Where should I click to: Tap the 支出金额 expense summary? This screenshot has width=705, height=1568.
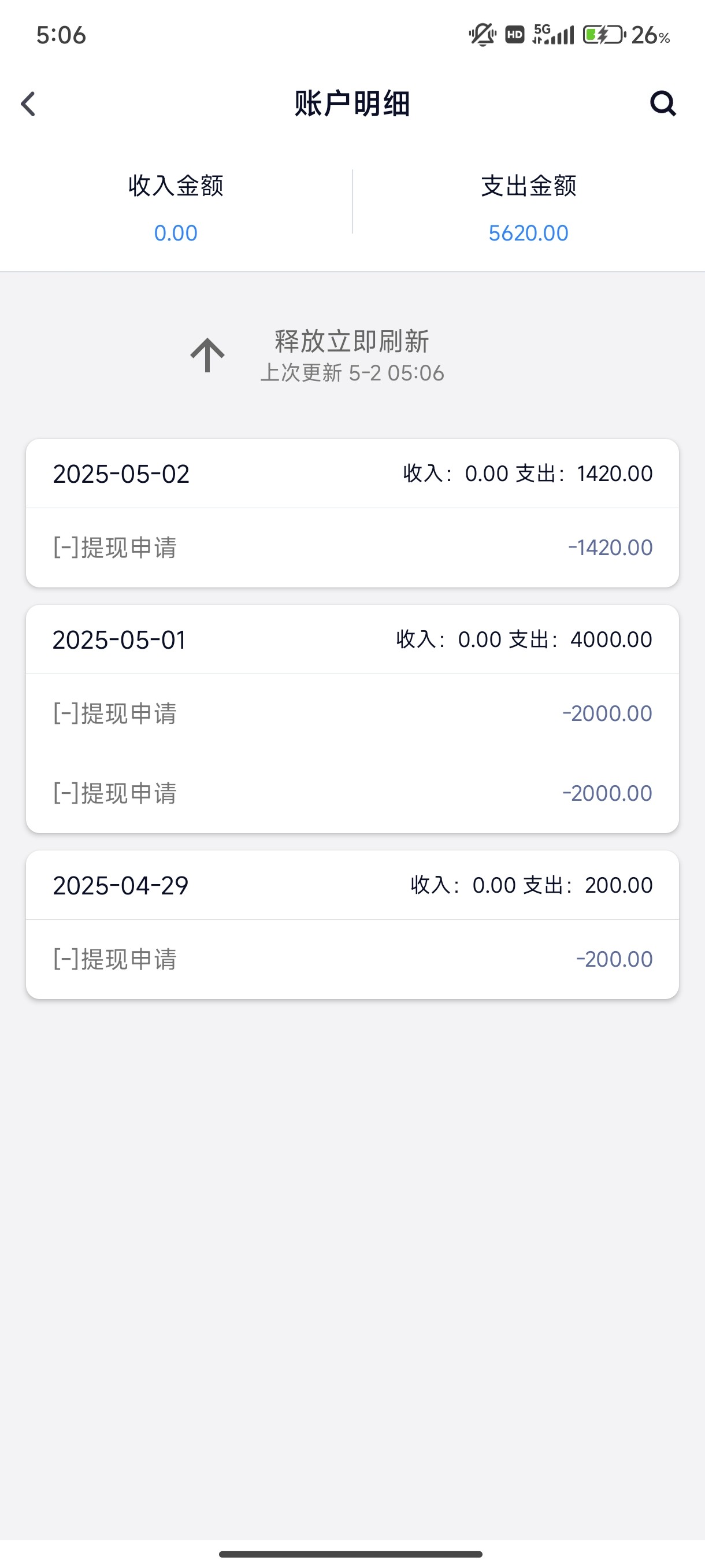pyautogui.click(x=528, y=186)
